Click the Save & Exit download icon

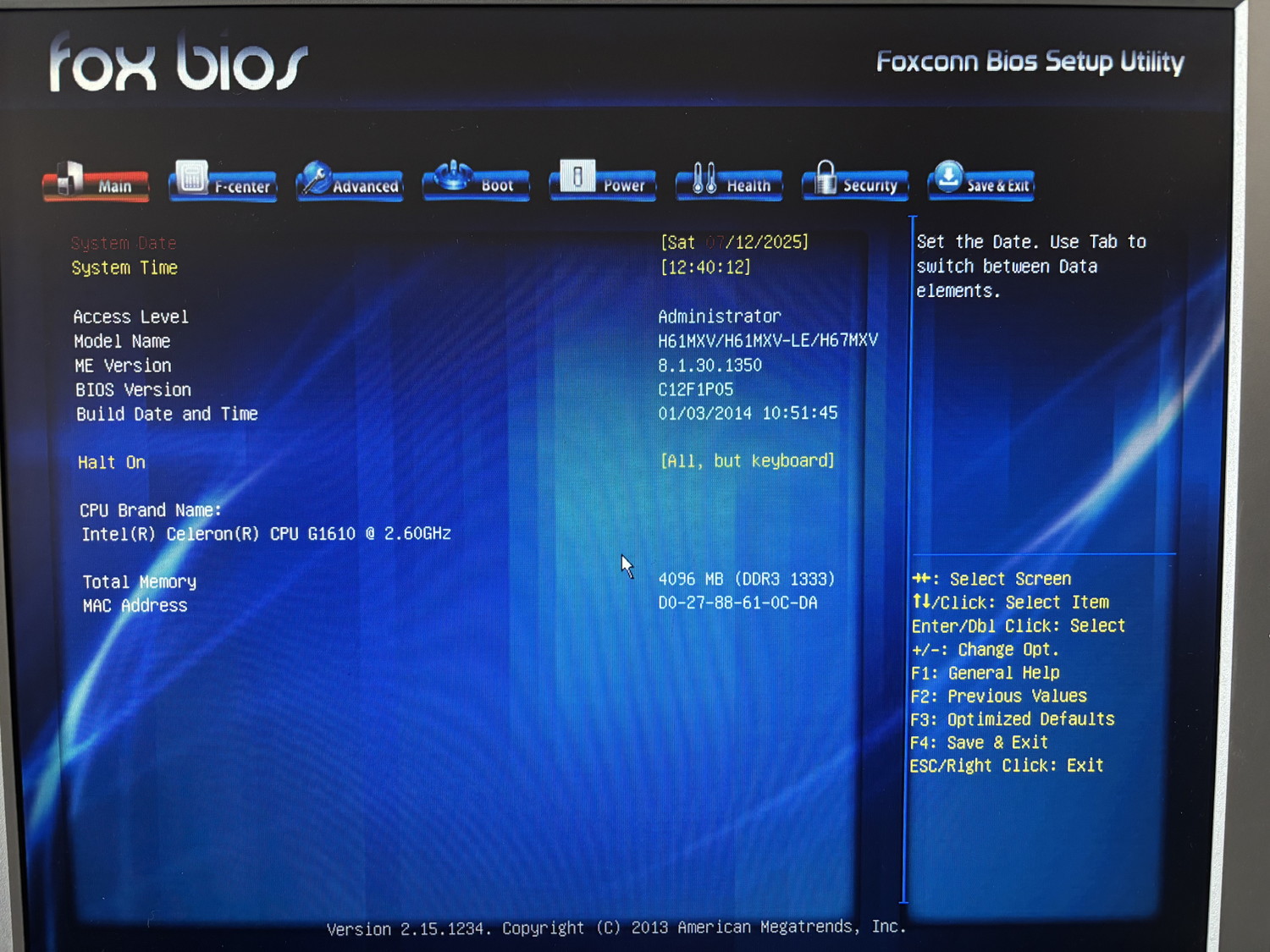pos(949,175)
